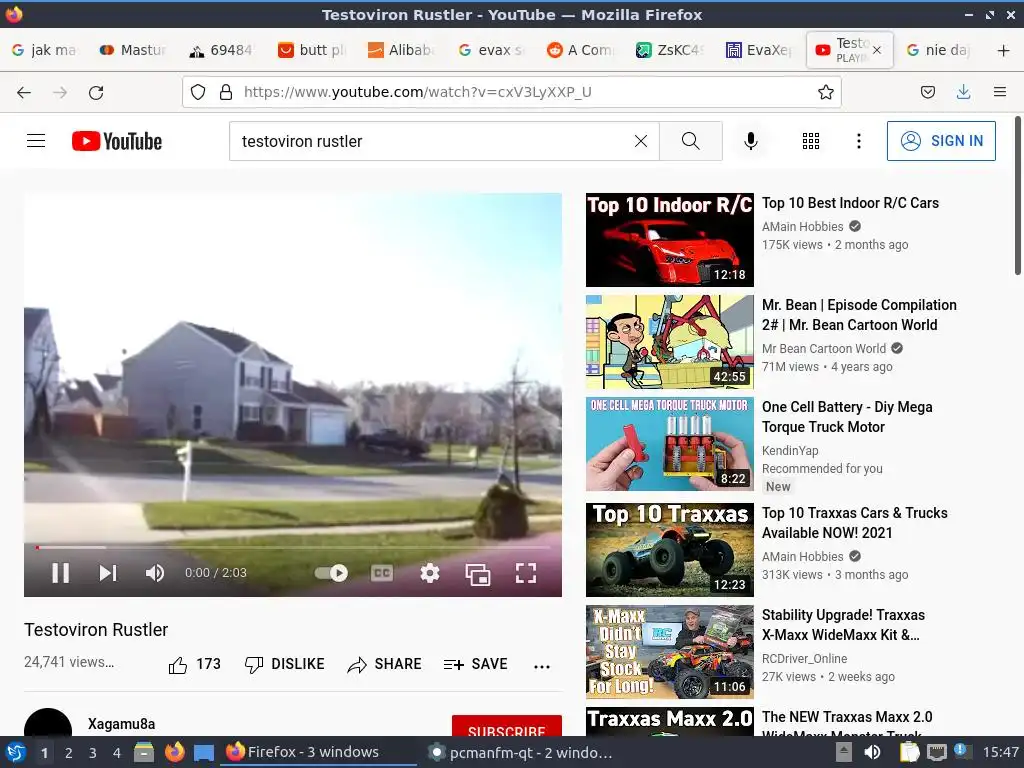Open a new Firefox tab

point(1003,50)
